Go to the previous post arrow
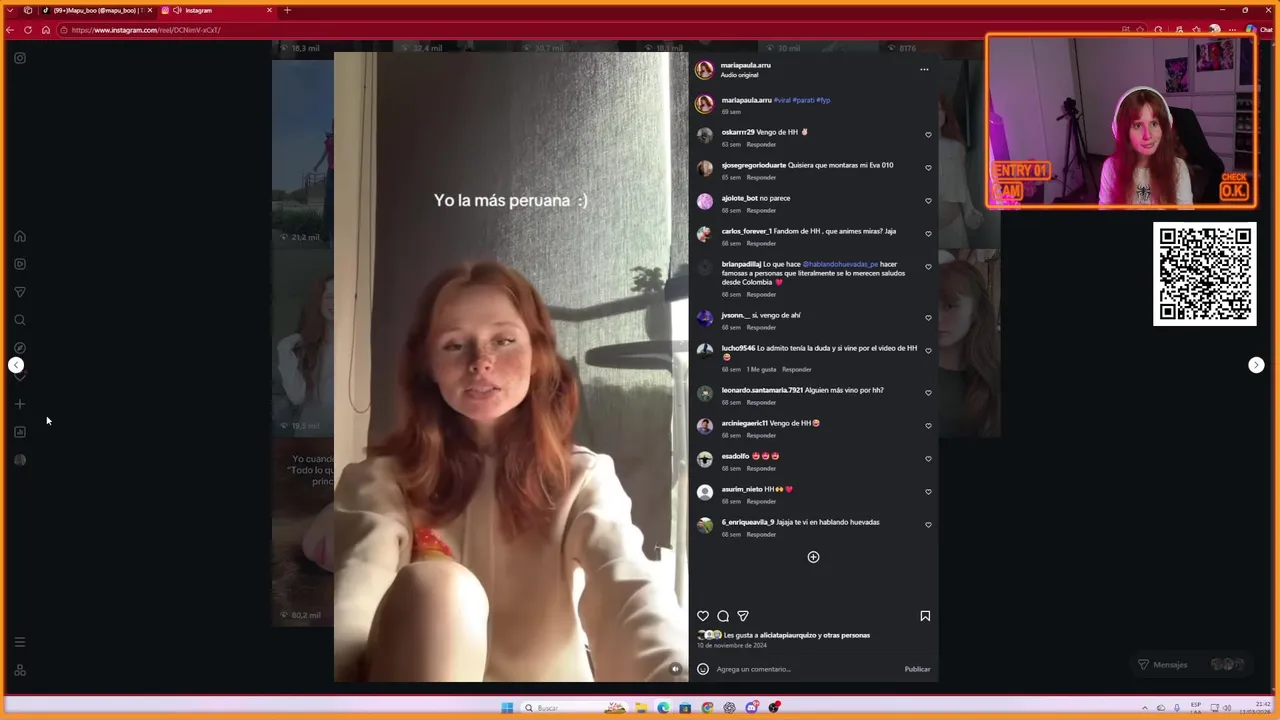Viewport: 1280px width, 720px height. point(16,365)
